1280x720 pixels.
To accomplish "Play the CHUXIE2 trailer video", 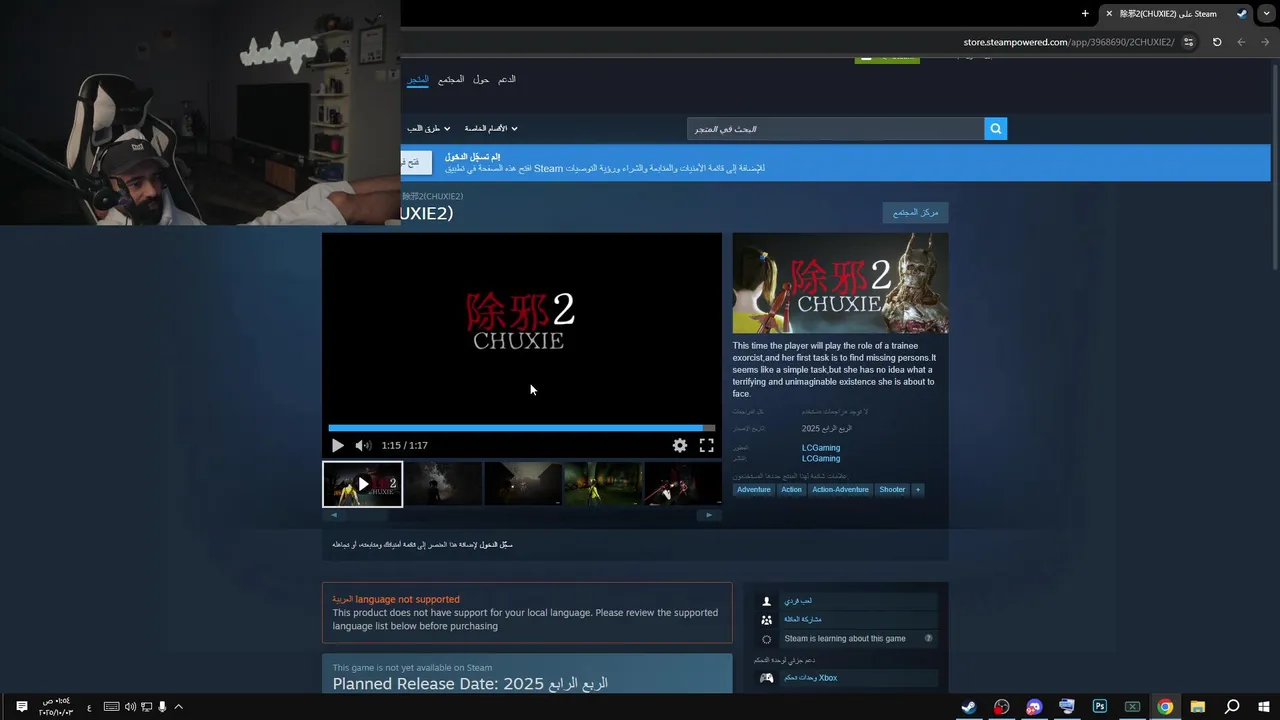I will point(337,446).
